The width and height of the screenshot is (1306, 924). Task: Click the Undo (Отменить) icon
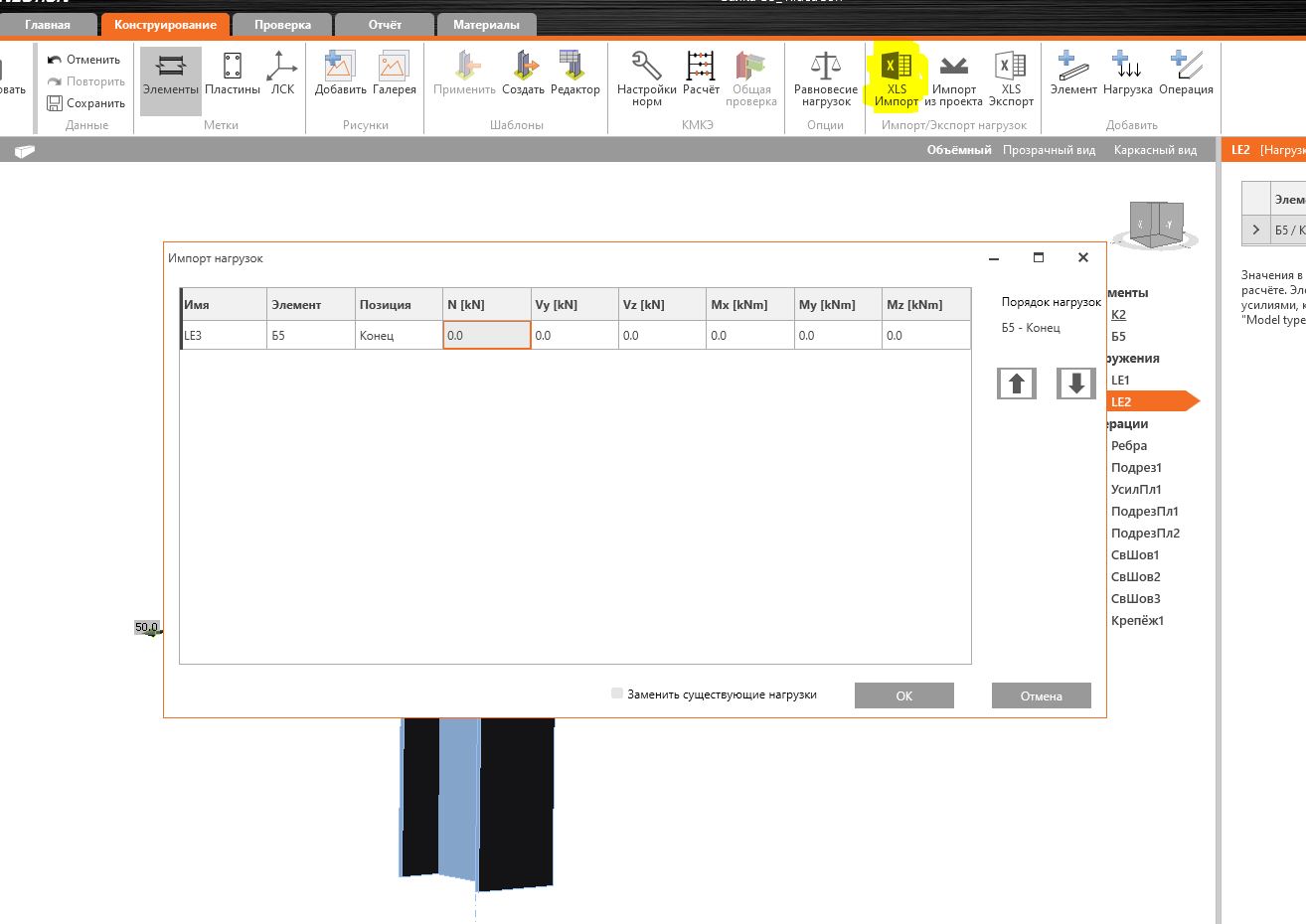click(x=55, y=60)
